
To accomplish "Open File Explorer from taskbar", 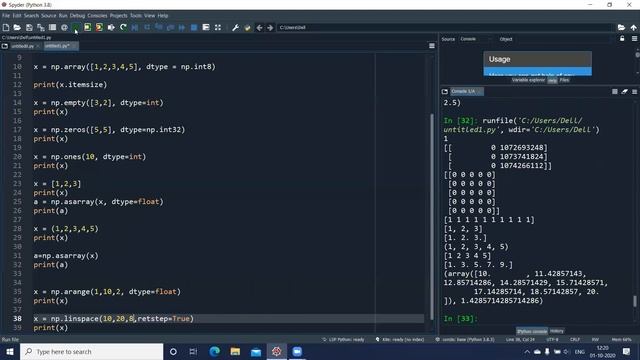I will click(235, 351).
